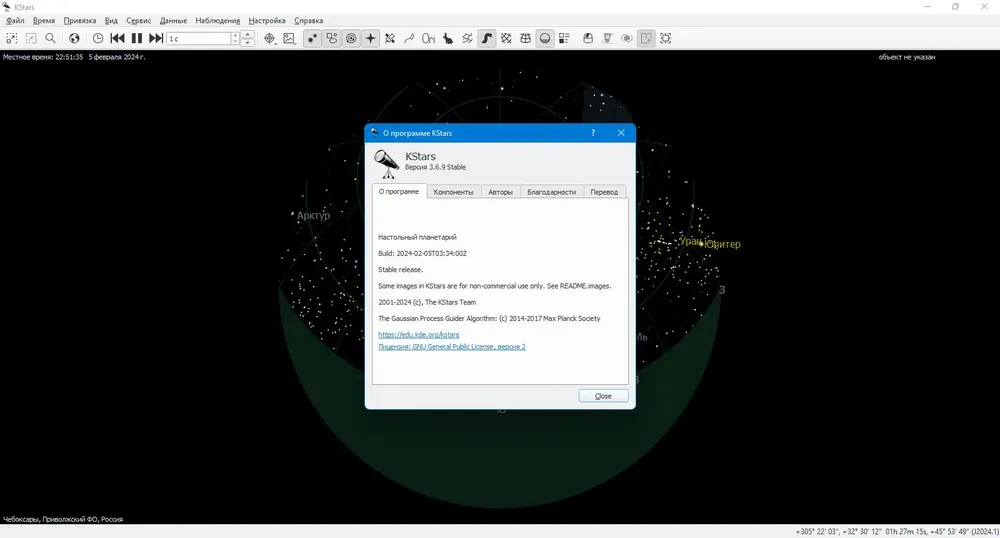Open the Файл menu
The image size is (1000, 538).
(x=15, y=20)
